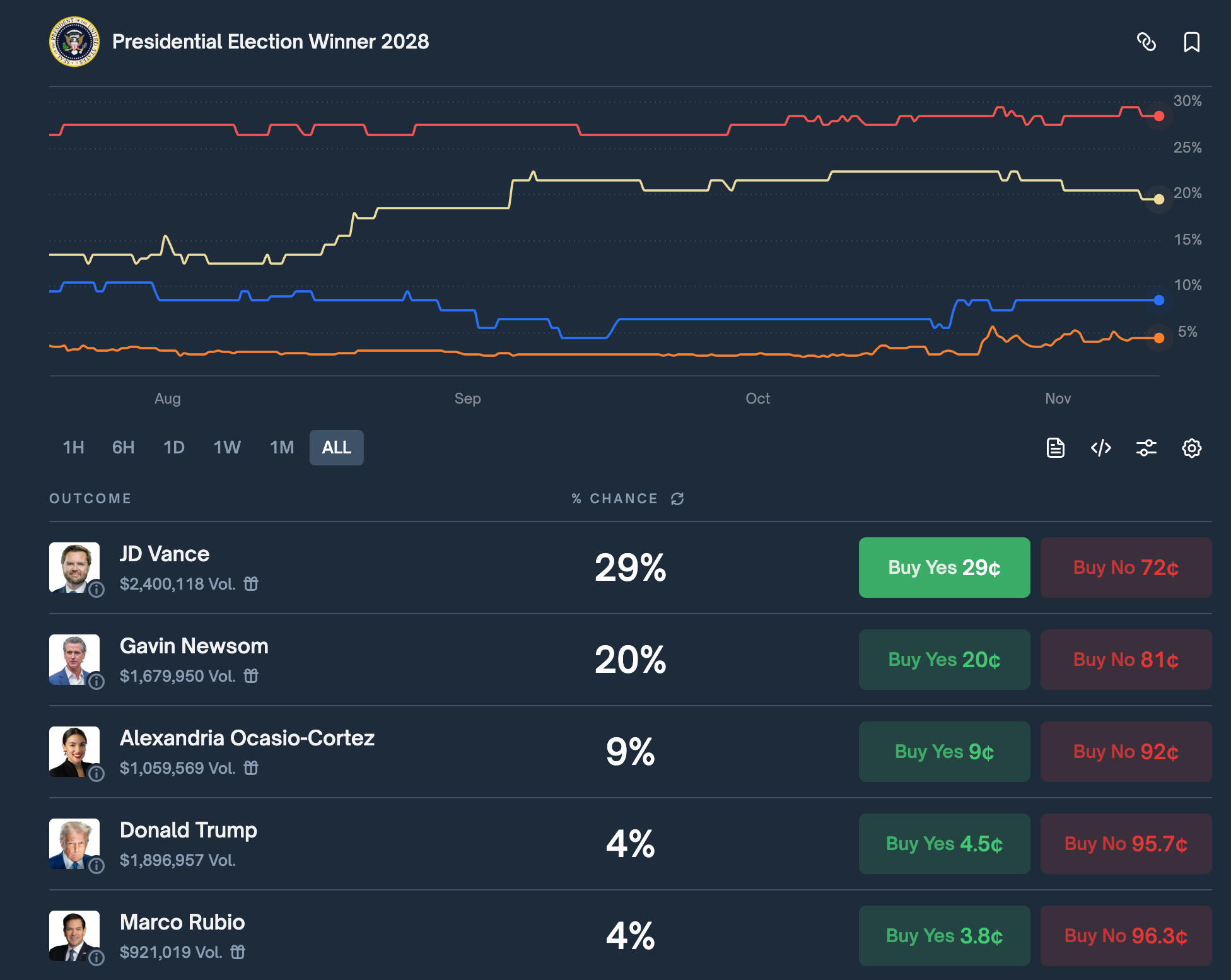Screen dimensions: 1231x980
Task: Open the gift icon next to JD Vance volume
Action: click(251, 584)
